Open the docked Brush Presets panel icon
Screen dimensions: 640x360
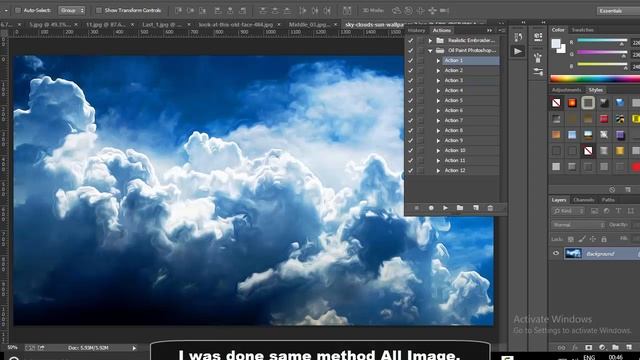pyautogui.click(x=538, y=58)
